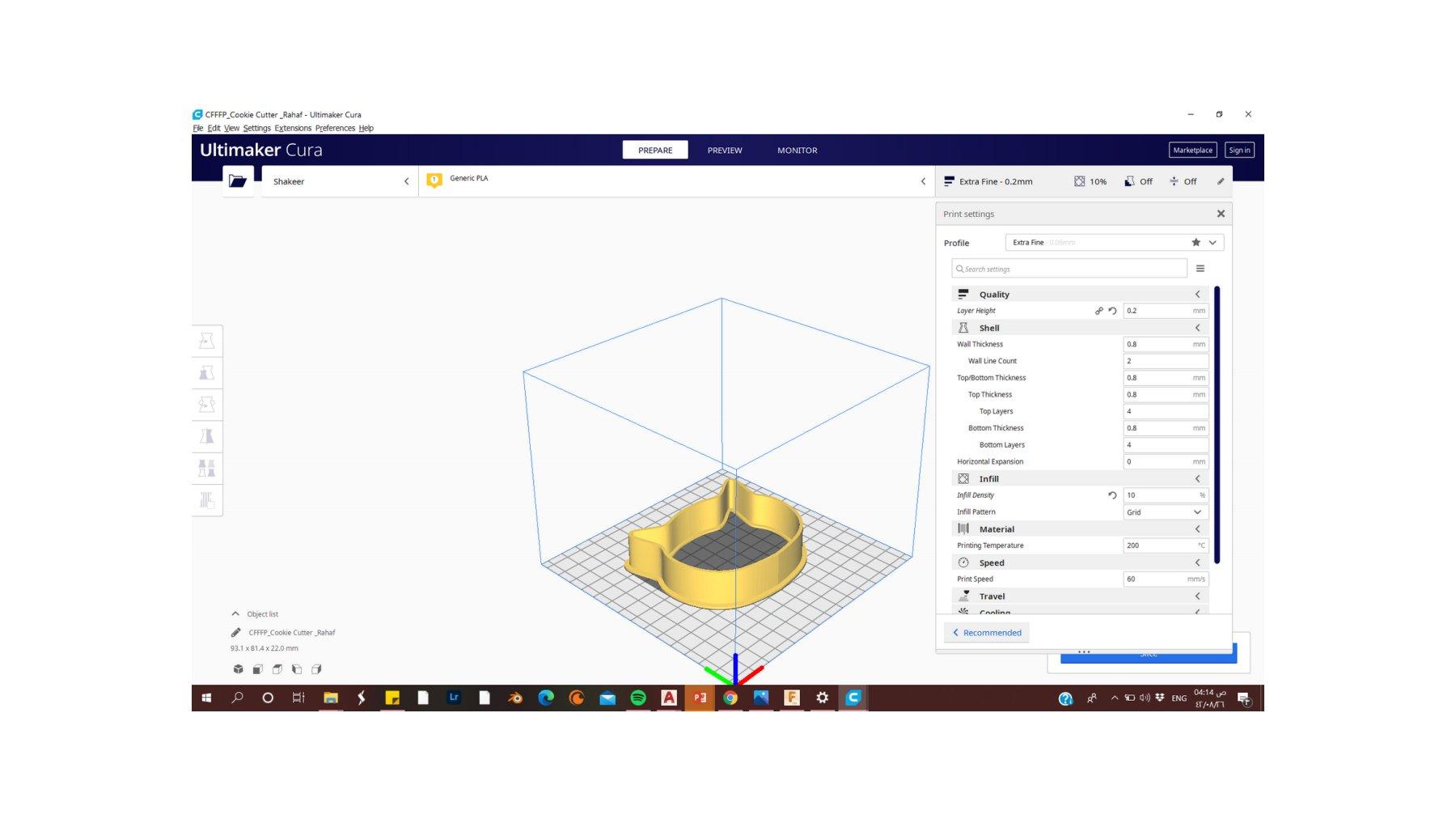Collapse the Object list chevron
This screenshot has width=1456, height=819.
tap(235, 613)
